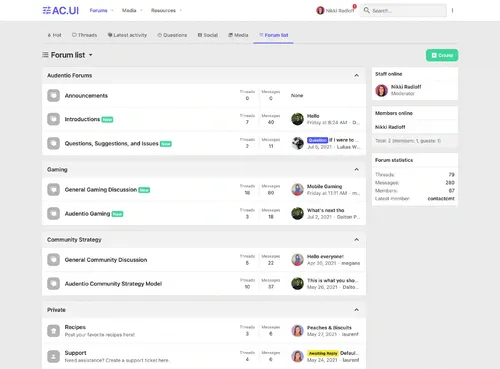Open the Audentio Gaming forum link
Screen dimensions: 500x369
(x=87, y=213)
